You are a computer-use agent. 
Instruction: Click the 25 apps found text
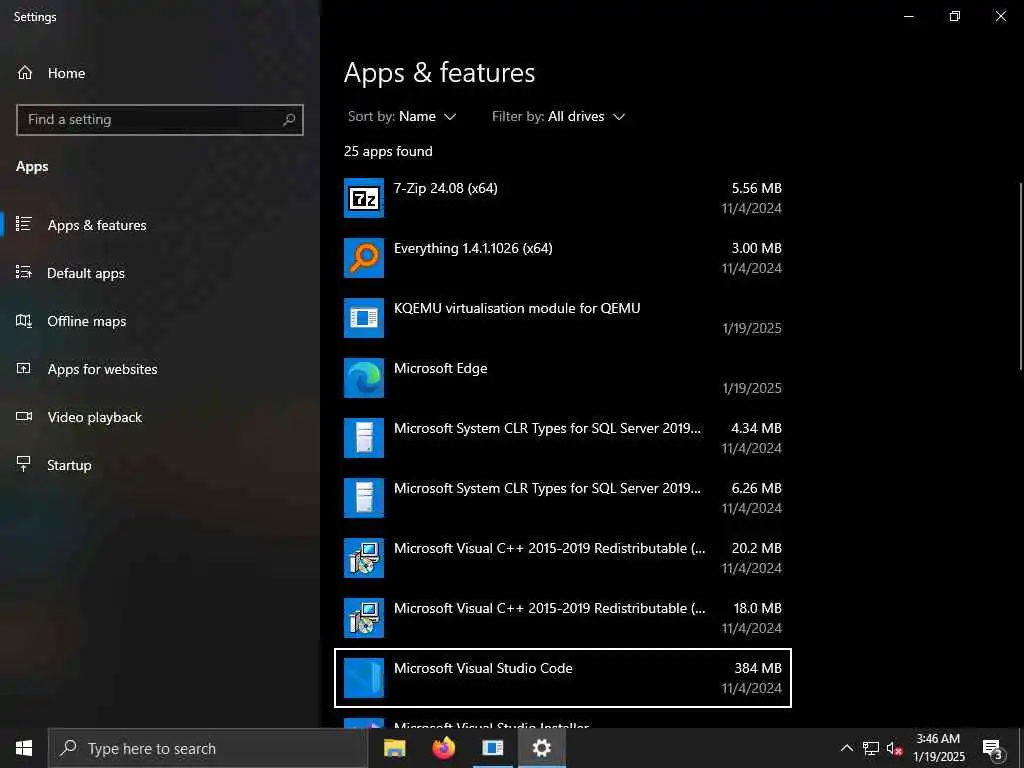388,151
